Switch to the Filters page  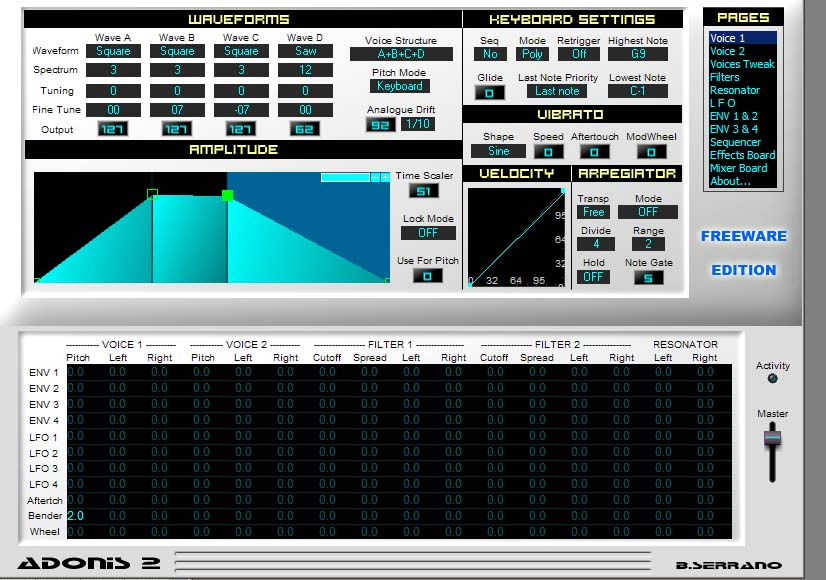pos(725,77)
